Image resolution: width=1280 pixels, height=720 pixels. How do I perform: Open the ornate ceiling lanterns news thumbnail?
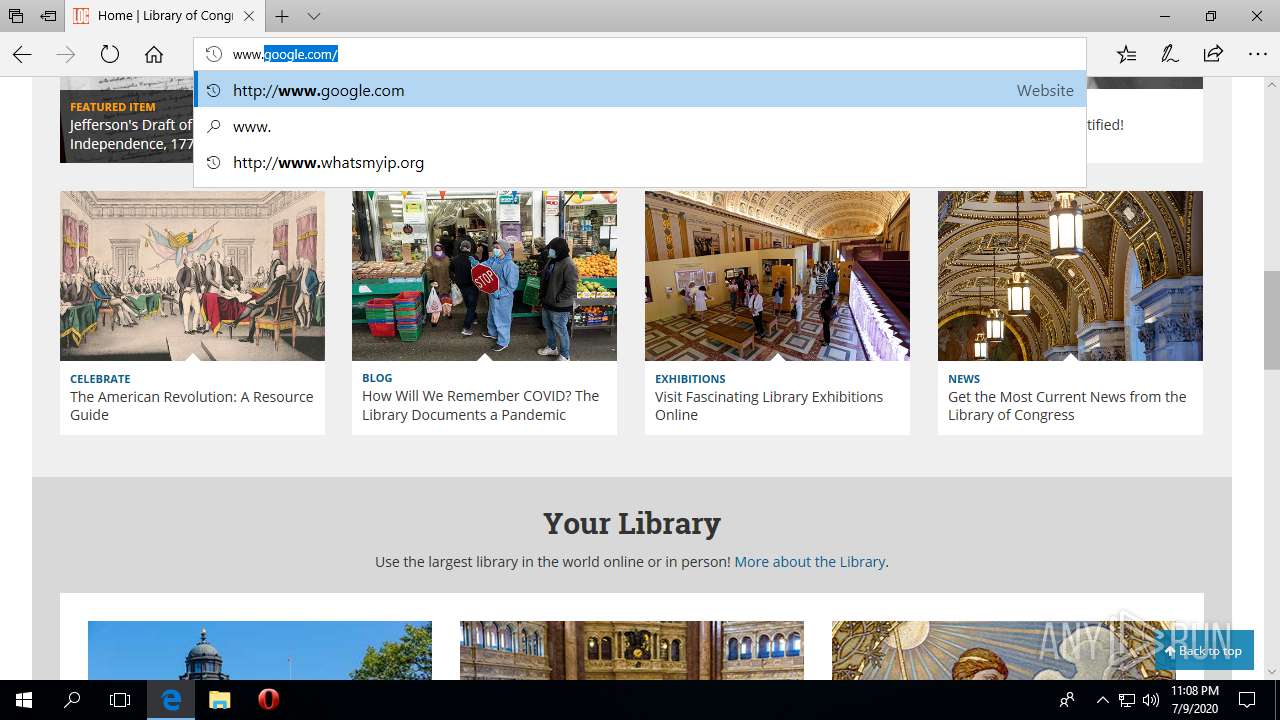coord(1070,276)
